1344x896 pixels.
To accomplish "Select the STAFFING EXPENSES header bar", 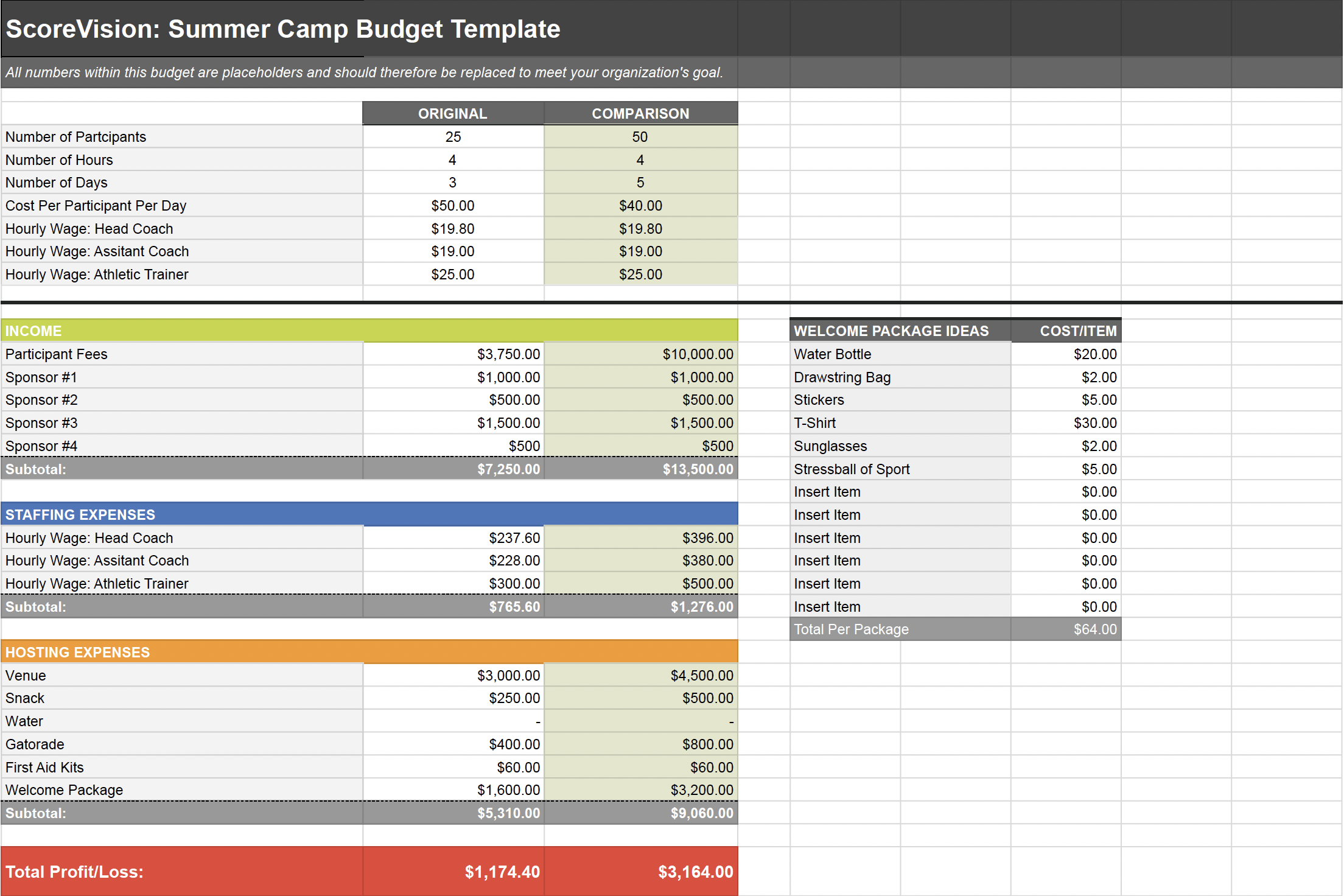I will (x=368, y=515).
